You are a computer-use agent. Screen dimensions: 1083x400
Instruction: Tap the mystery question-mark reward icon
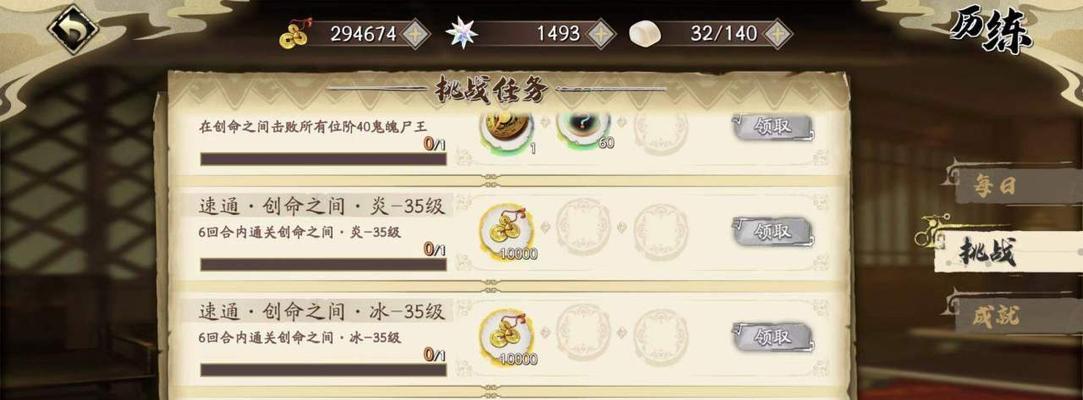pos(584,128)
